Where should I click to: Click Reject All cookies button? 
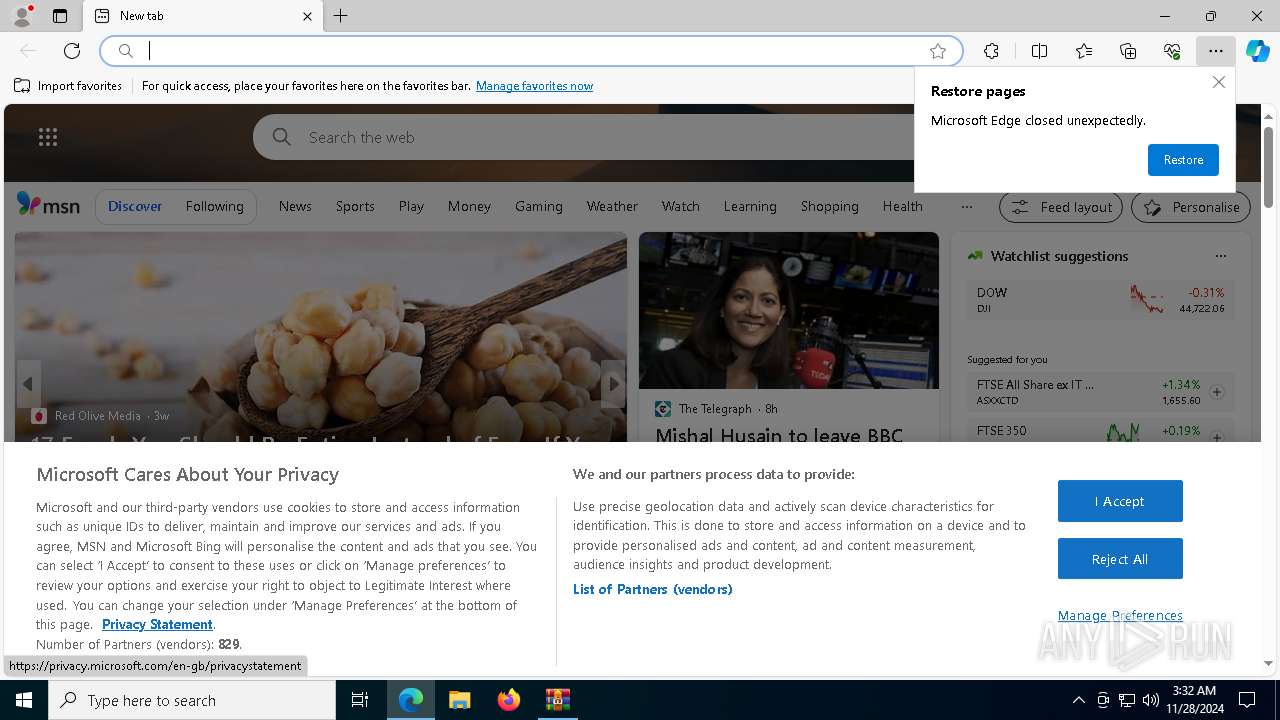1120,559
